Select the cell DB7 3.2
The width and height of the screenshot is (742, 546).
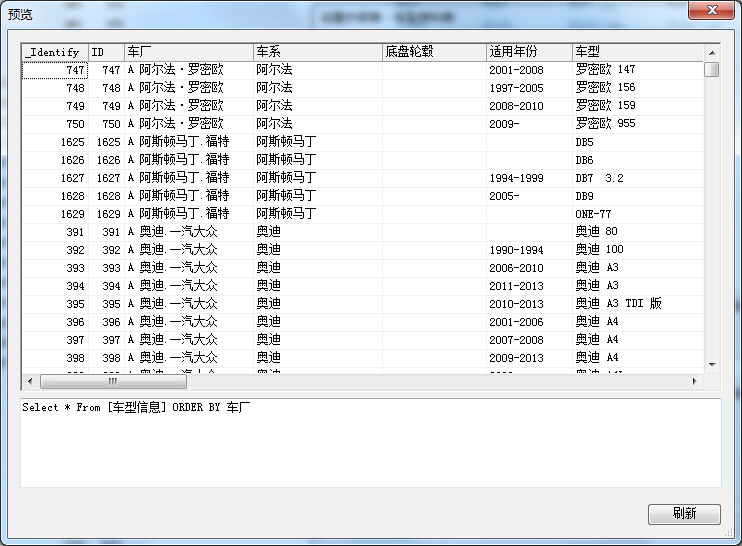click(x=638, y=178)
